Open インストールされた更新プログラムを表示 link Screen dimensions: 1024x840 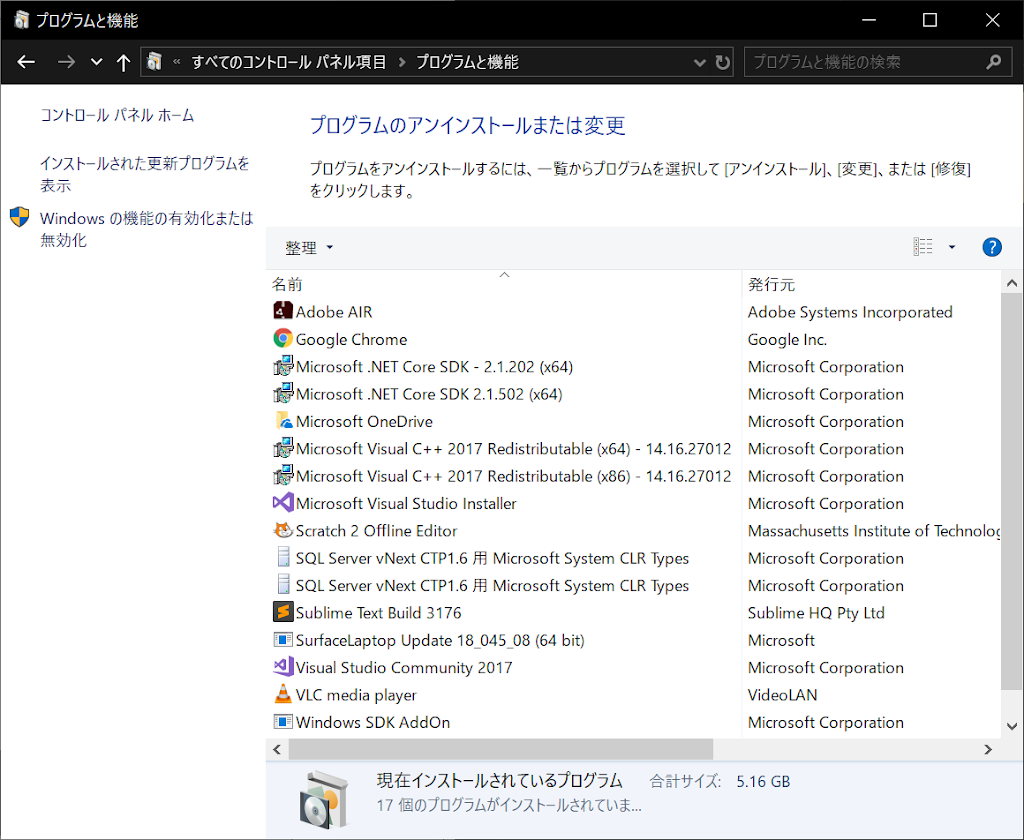pos(144,174)
